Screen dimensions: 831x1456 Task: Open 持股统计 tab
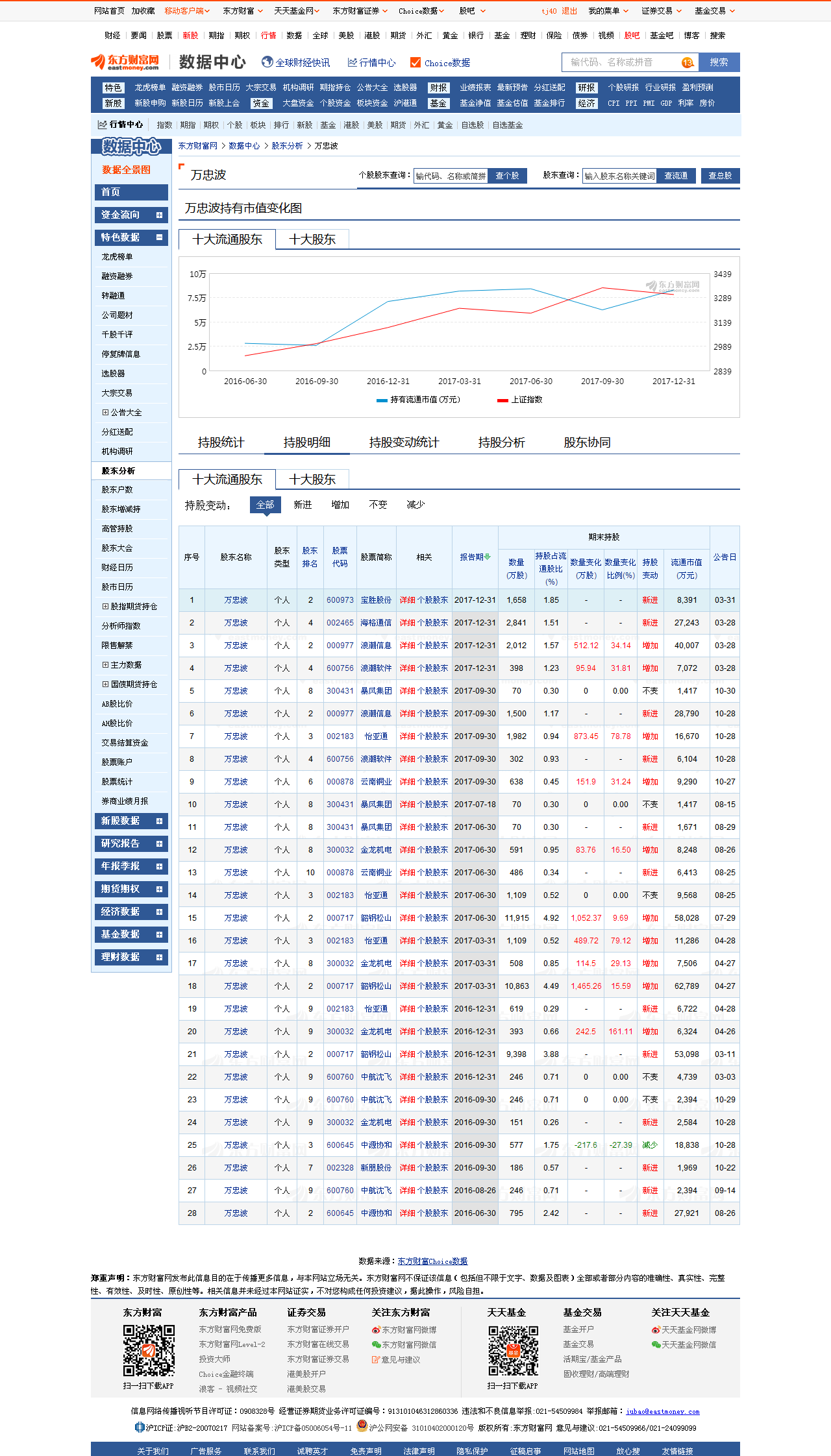221,443
